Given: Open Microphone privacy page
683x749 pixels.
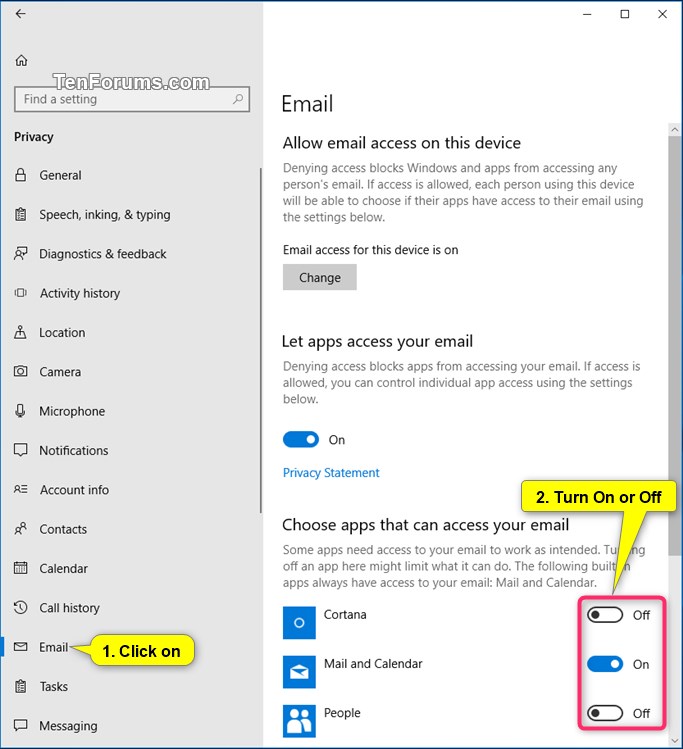Looking at the screenshot, I should click(72, 411).
